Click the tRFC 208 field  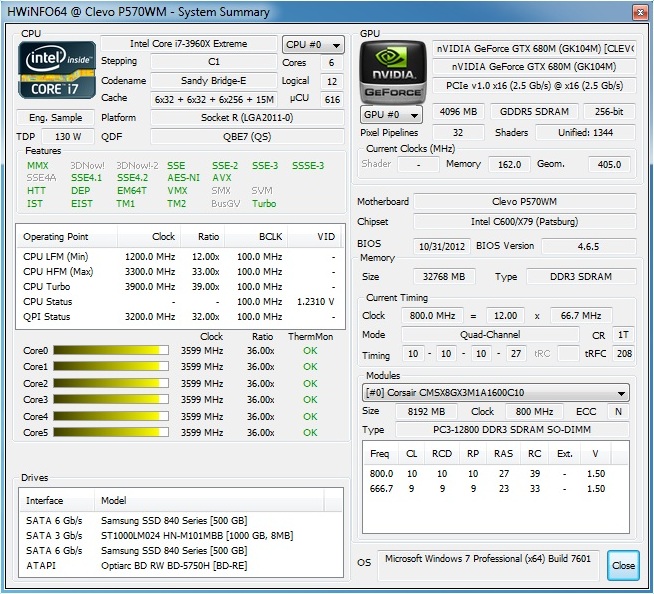[624, 354]
